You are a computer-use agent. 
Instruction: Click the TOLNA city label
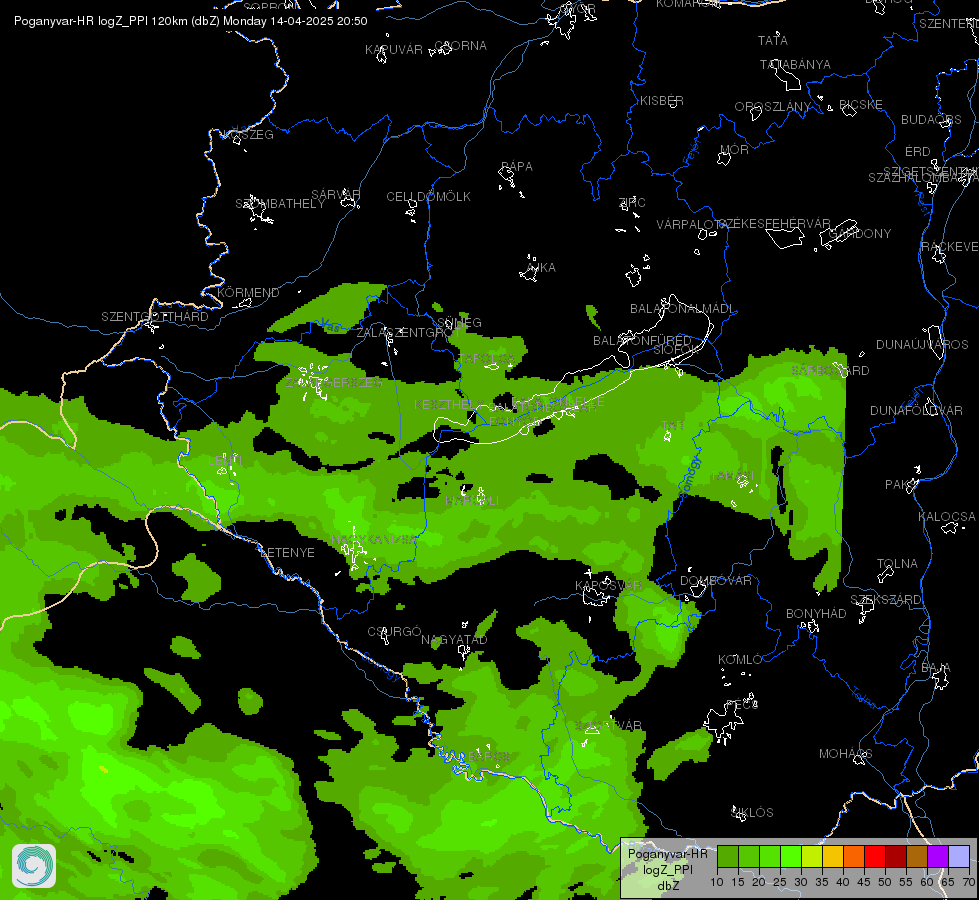click(x=898, y=564)
